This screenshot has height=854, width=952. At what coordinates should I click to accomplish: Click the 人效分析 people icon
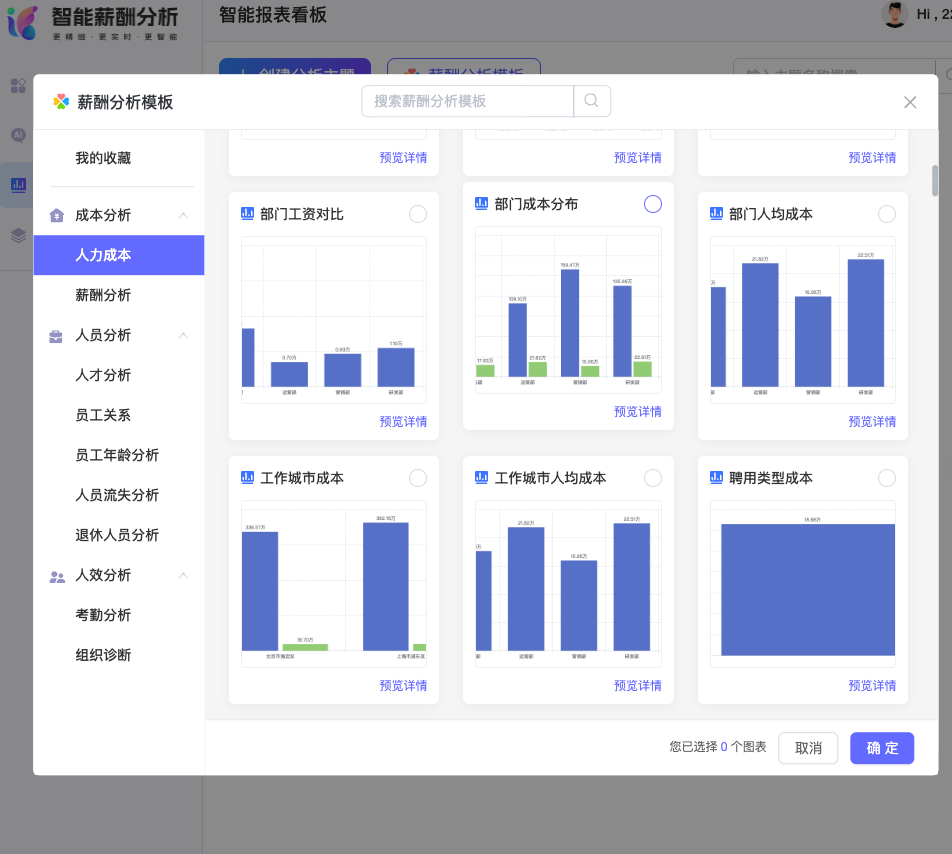(x=57, y=575)
